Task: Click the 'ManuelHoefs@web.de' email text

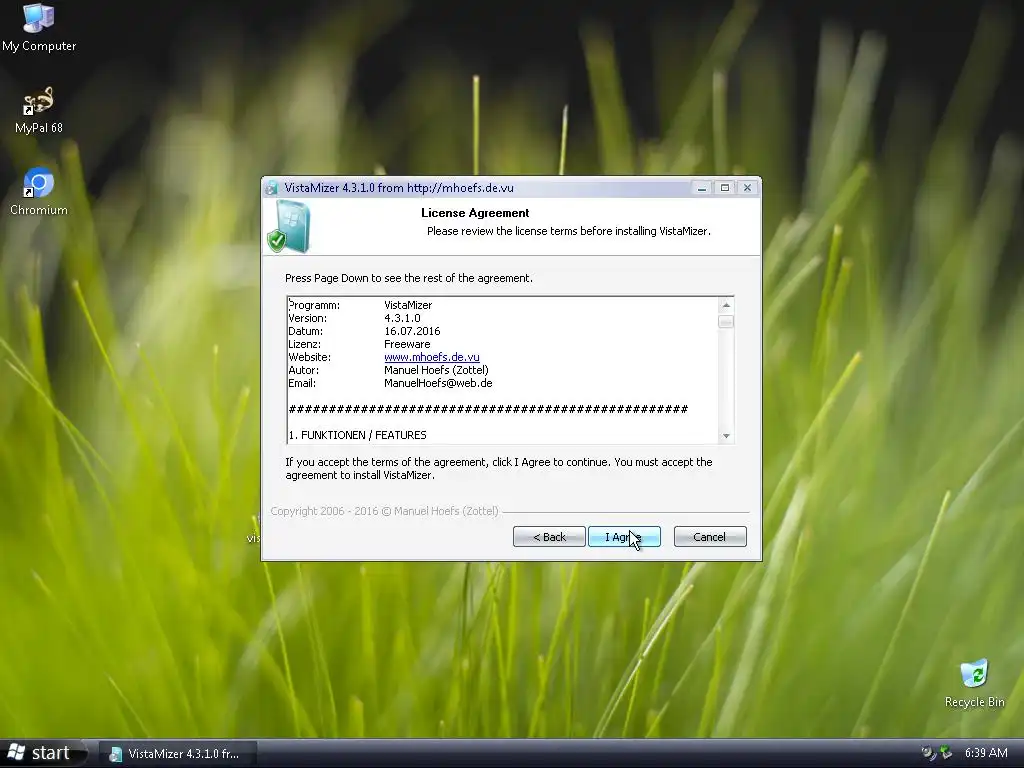Action: coord(438,383)
